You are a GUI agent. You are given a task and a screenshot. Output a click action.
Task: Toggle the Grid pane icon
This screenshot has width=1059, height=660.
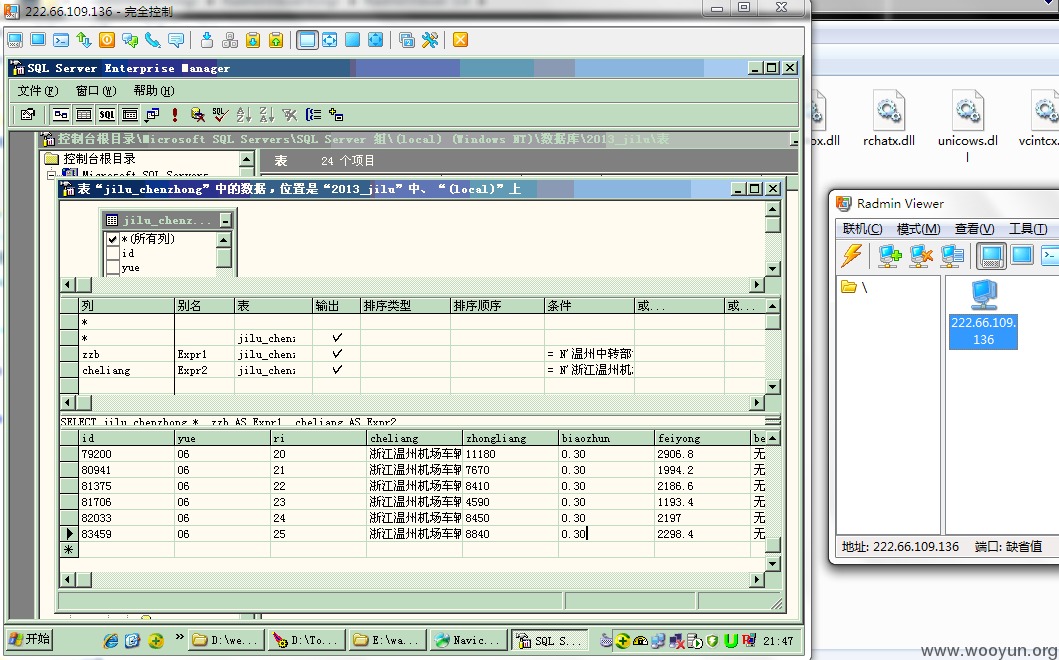click(84, 115)
